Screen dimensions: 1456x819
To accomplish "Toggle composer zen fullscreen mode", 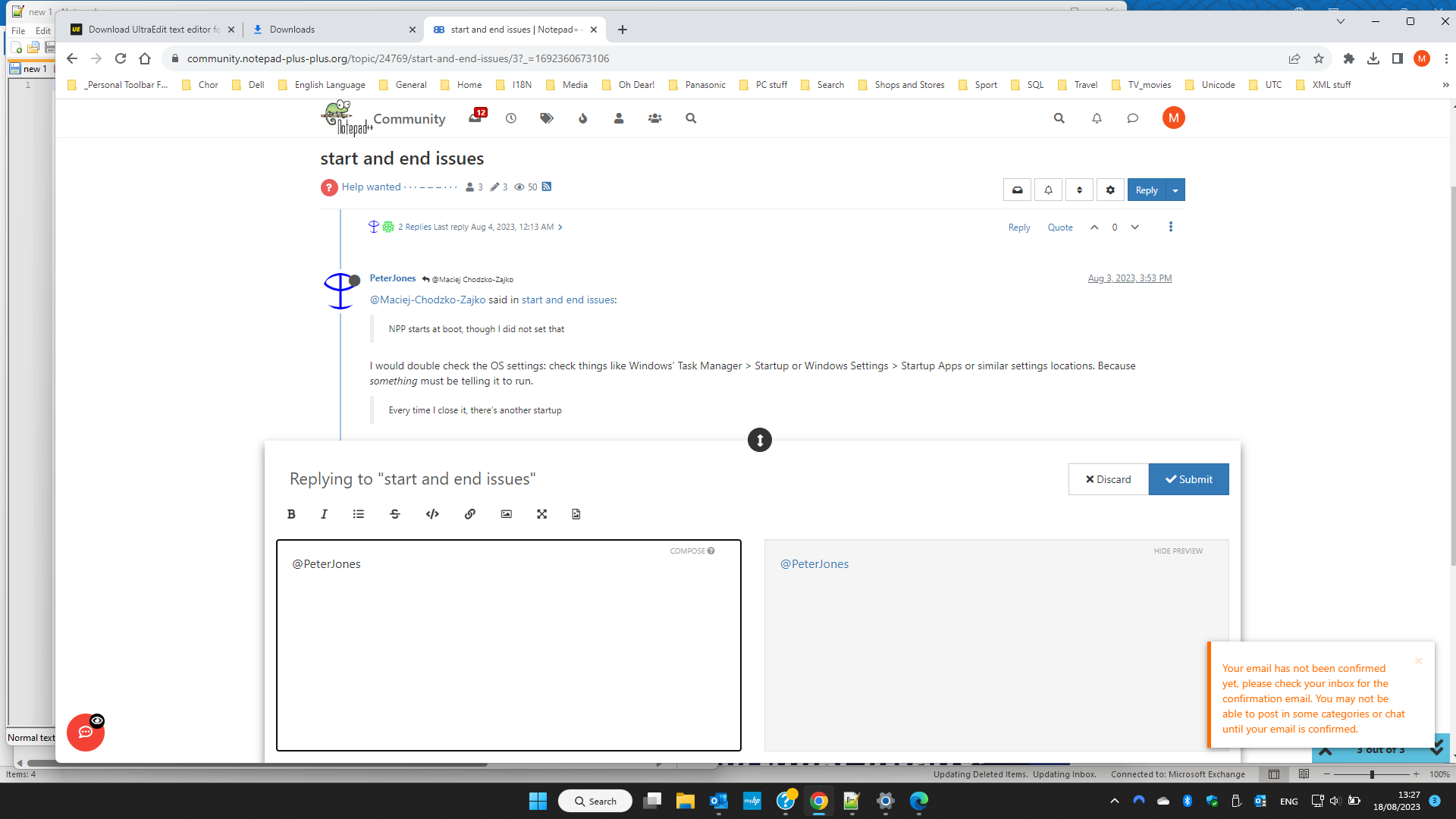I will 542,514.
